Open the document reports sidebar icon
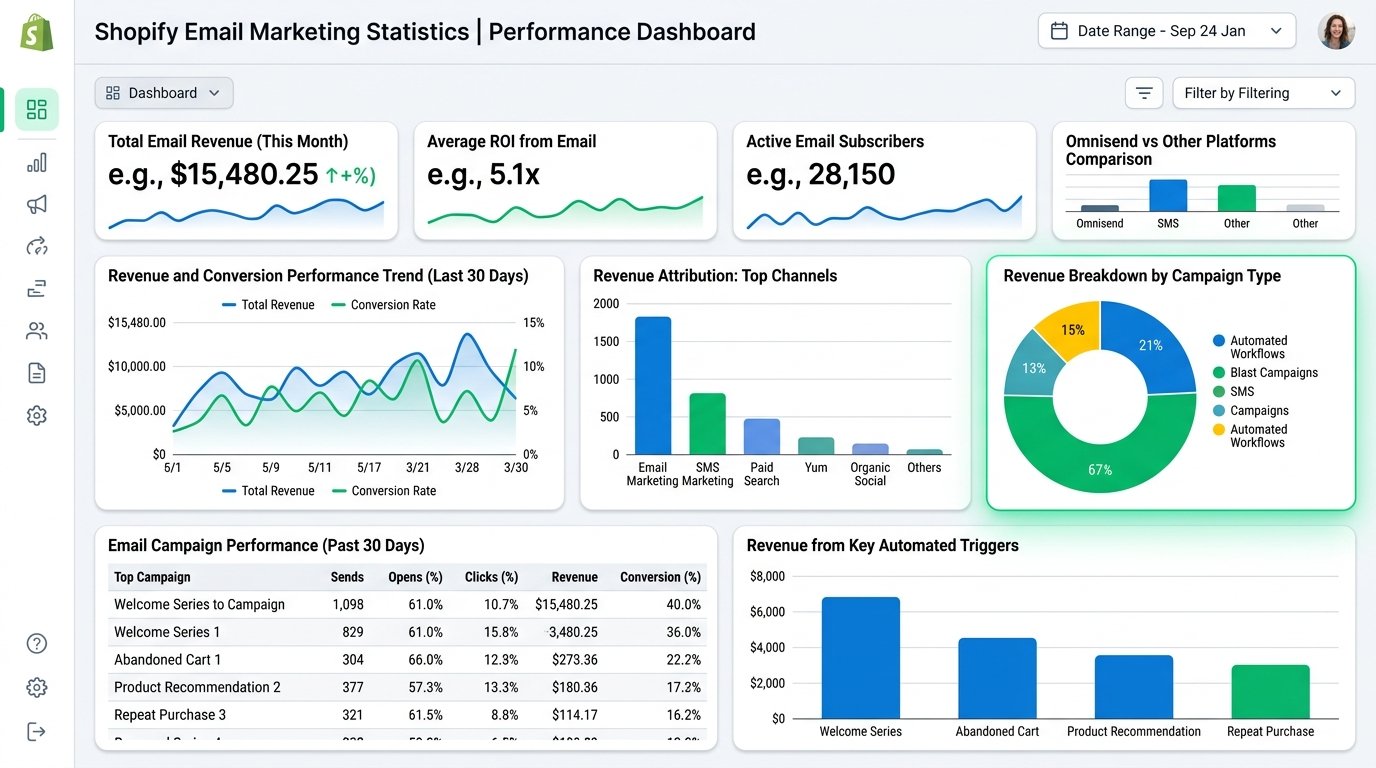This screenshot has width=1376, height=768. coord(37,373)
